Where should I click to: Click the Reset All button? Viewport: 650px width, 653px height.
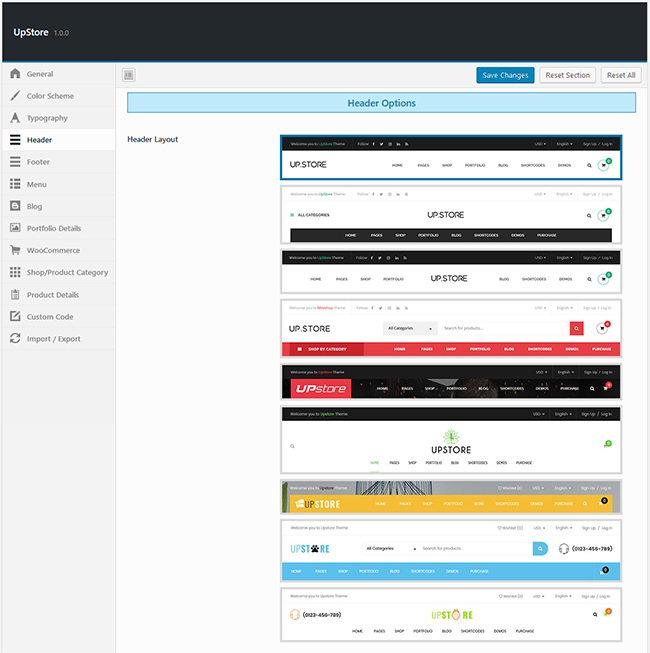click(621, 75)
